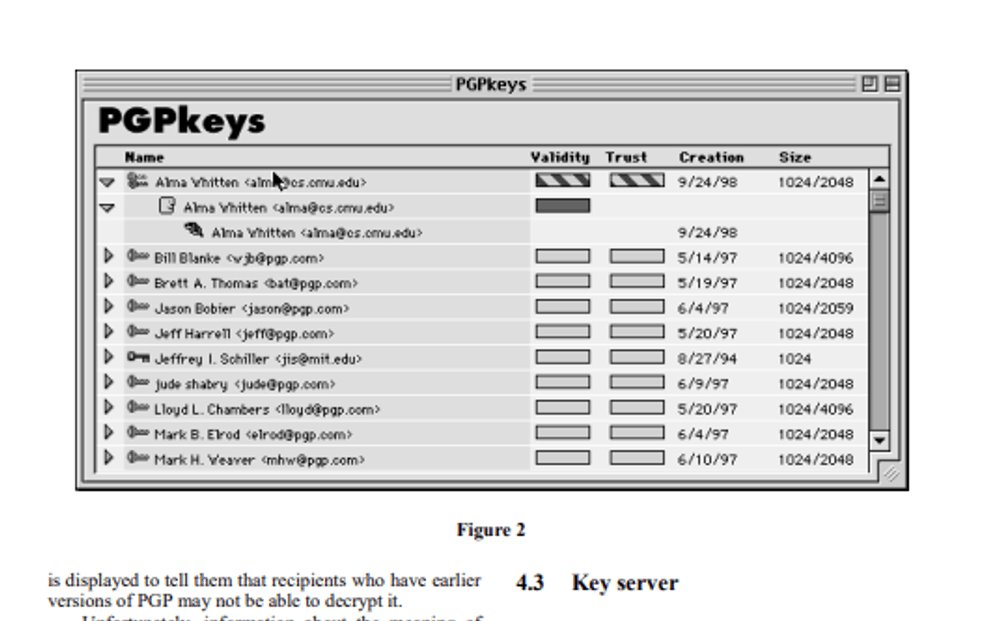Select the Mark H. Weaver <mhw@pgp.com> row
This screenshot has width=1000, height=621.
[483, 458]
